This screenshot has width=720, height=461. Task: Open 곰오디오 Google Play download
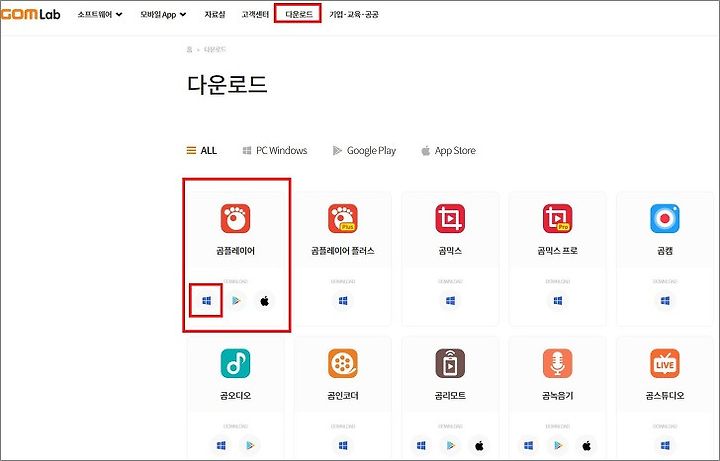click(250, 445)
